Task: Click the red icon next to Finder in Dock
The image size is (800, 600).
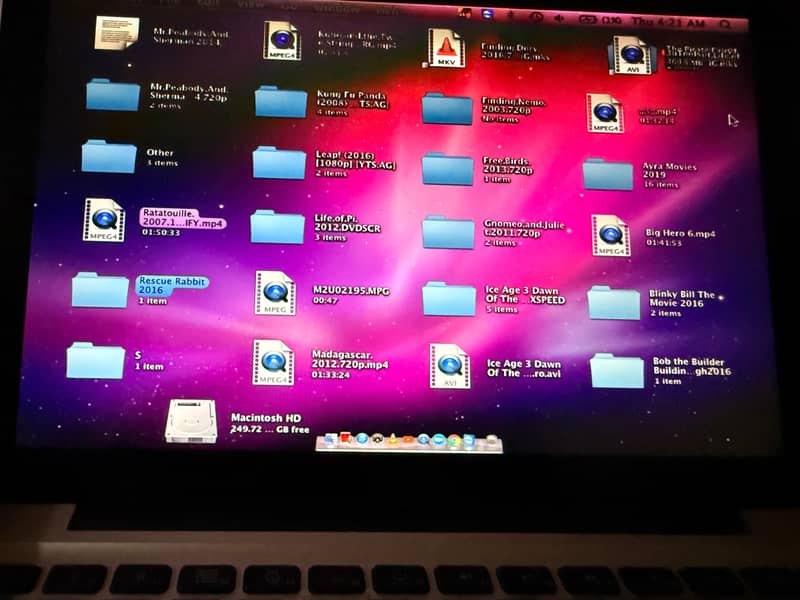Action: 345,438
